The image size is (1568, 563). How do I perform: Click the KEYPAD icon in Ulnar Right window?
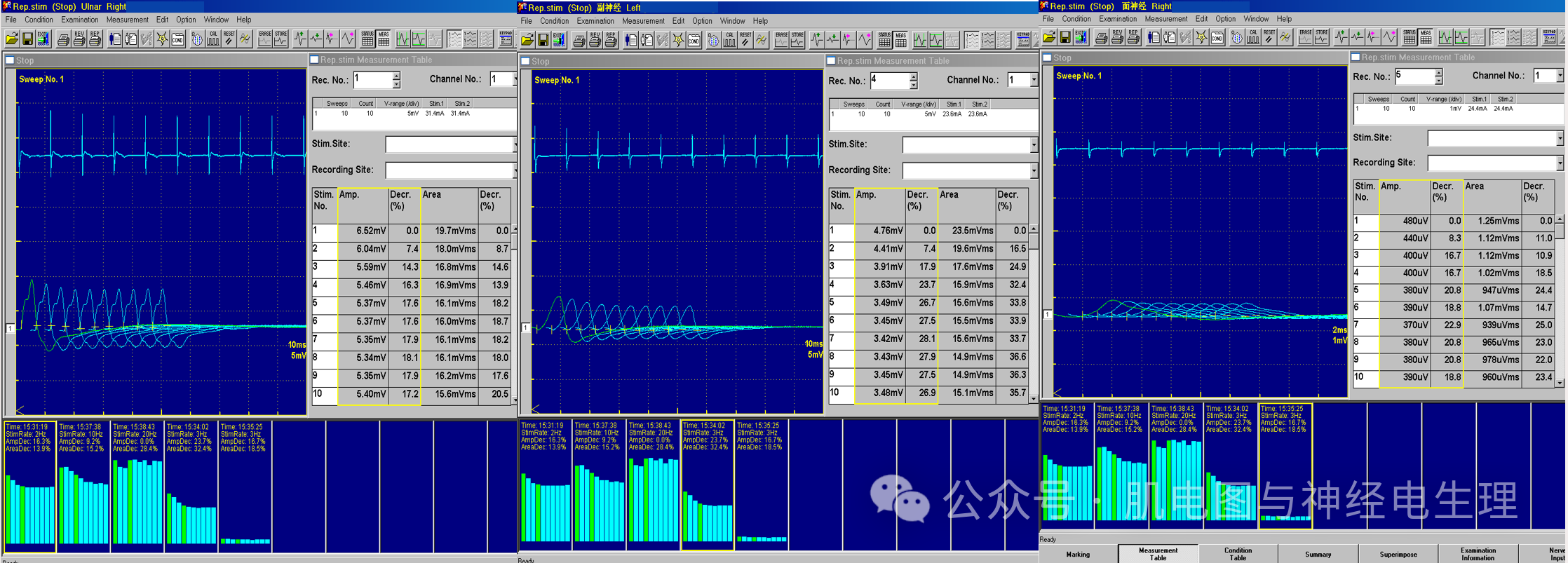tap(506, 39)
